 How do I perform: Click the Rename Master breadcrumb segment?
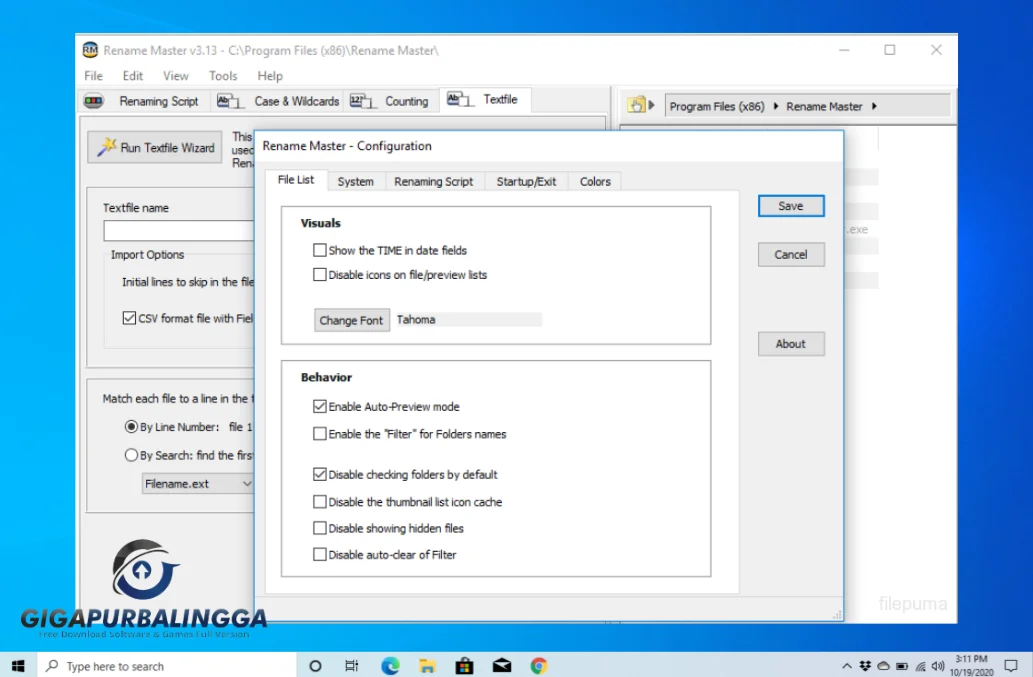824,106
